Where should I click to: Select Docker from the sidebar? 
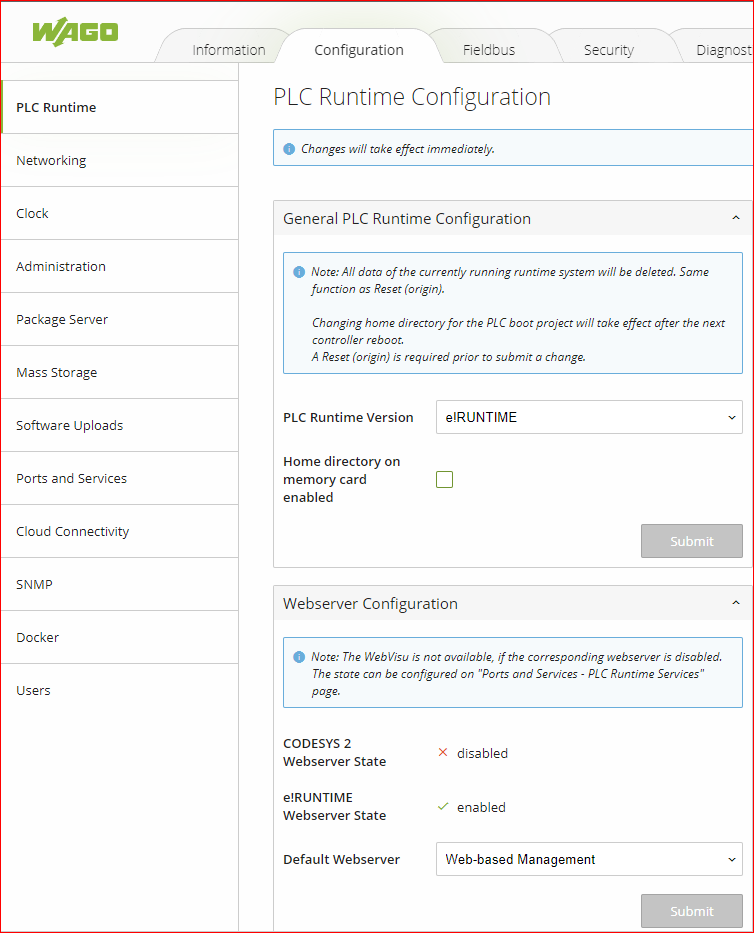click(x=37, y=637)
